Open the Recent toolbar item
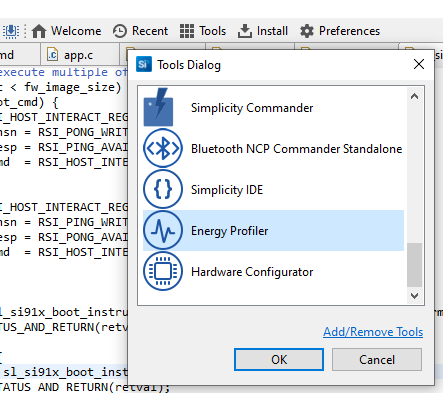This screenshot has width=443, height=393. [140, 31]
